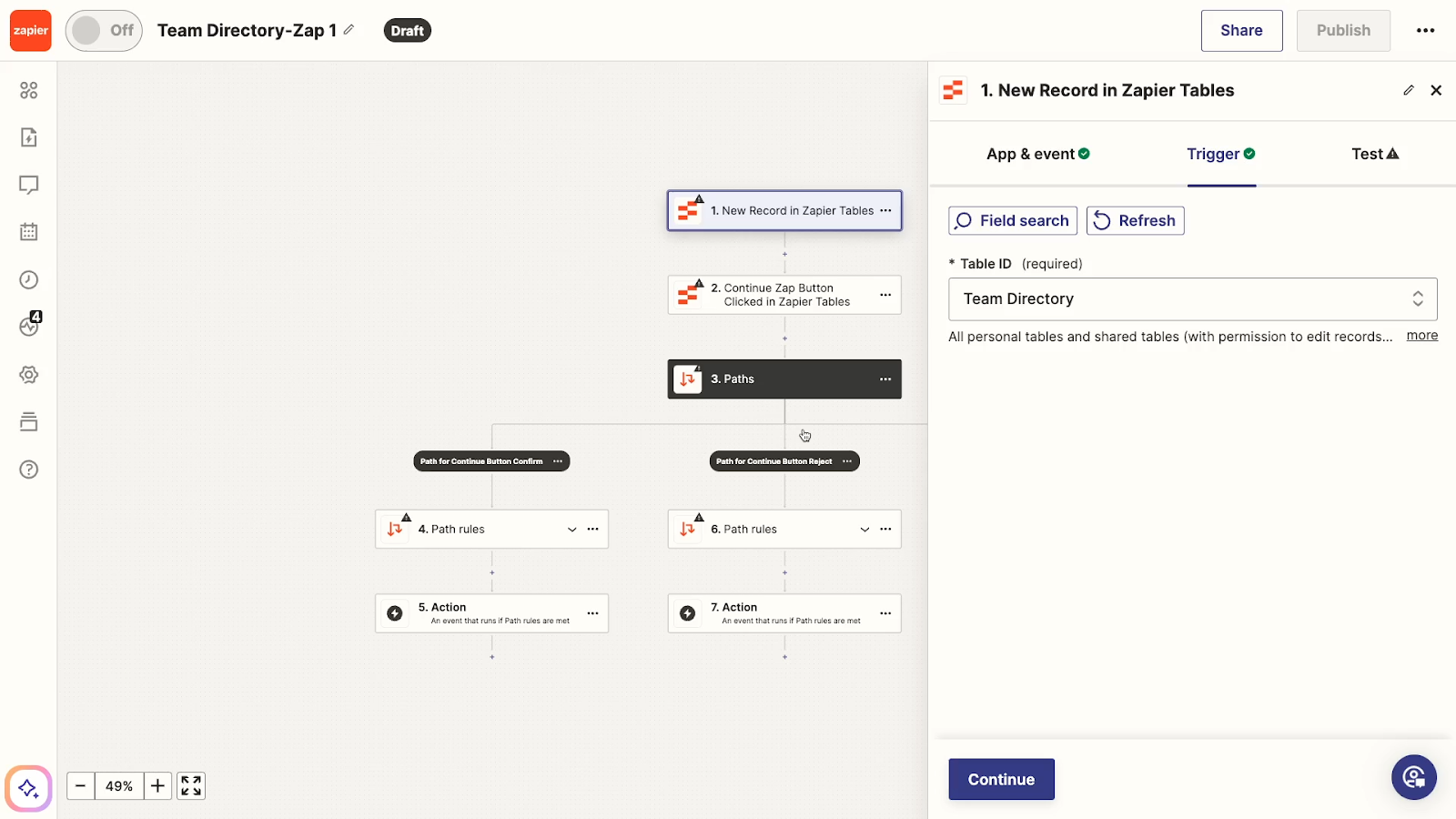Select step 5 Action node
This screenshot has width=1456, height=819.
491,613
